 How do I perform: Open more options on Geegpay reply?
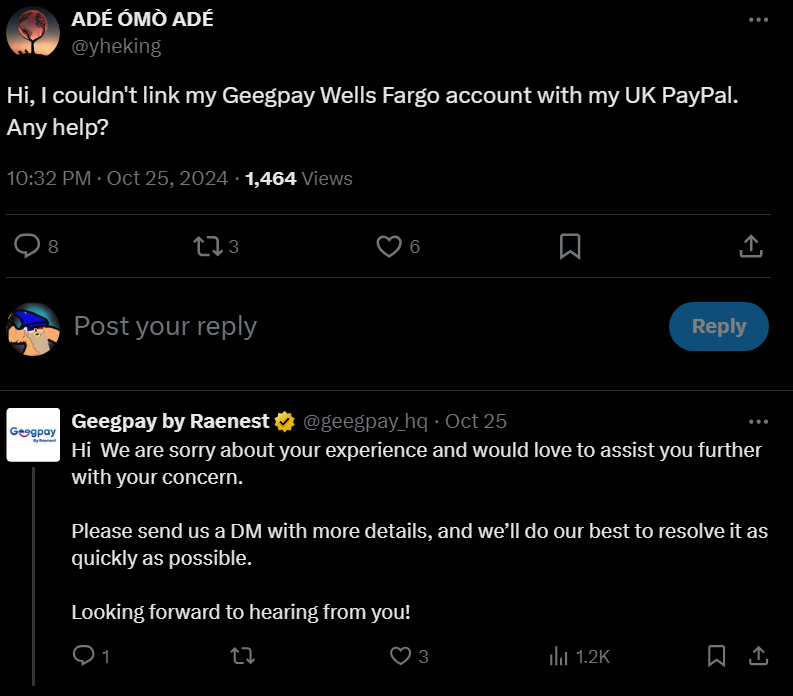(759, 421)
